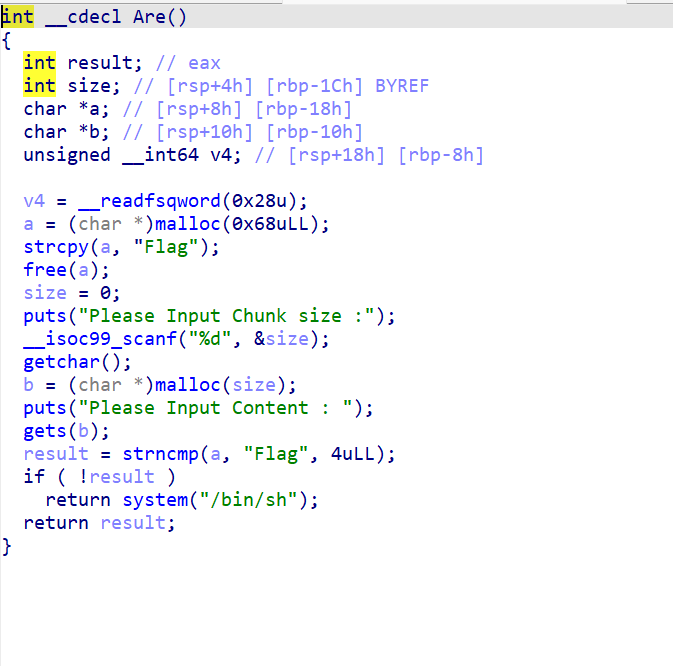
Task: Click the char *b declaration
Action: (67, 132)
